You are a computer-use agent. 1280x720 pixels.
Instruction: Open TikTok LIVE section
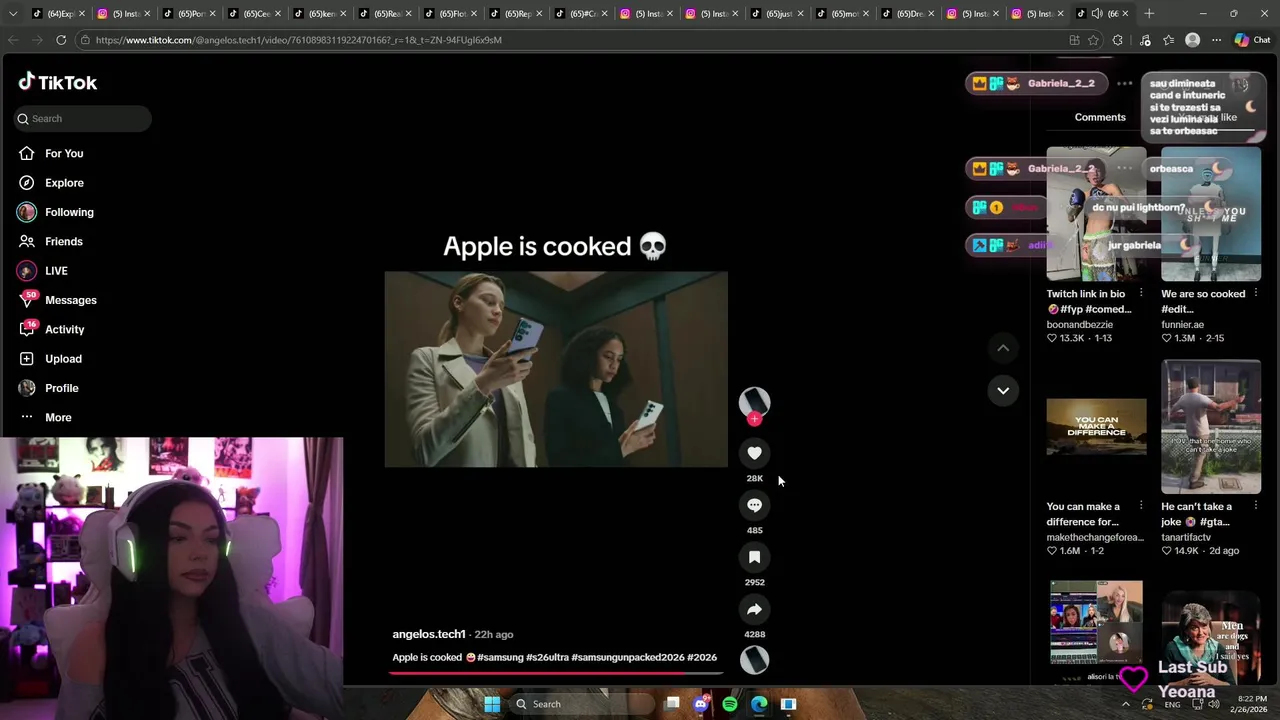click(x=56, y=271)
